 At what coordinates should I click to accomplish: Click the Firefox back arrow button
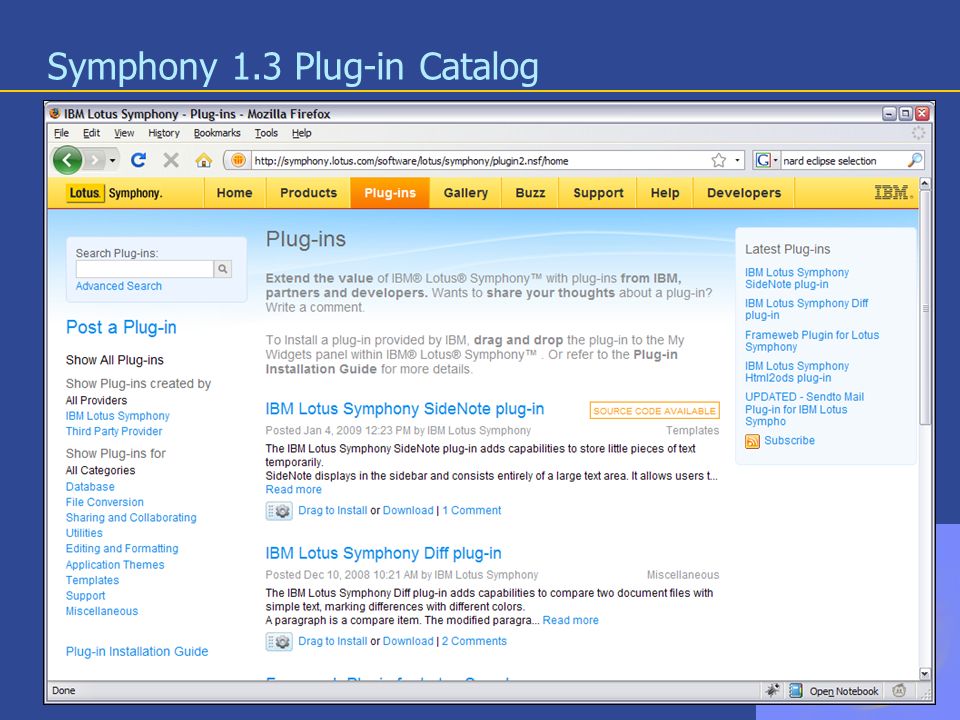(x=67, y=160)
